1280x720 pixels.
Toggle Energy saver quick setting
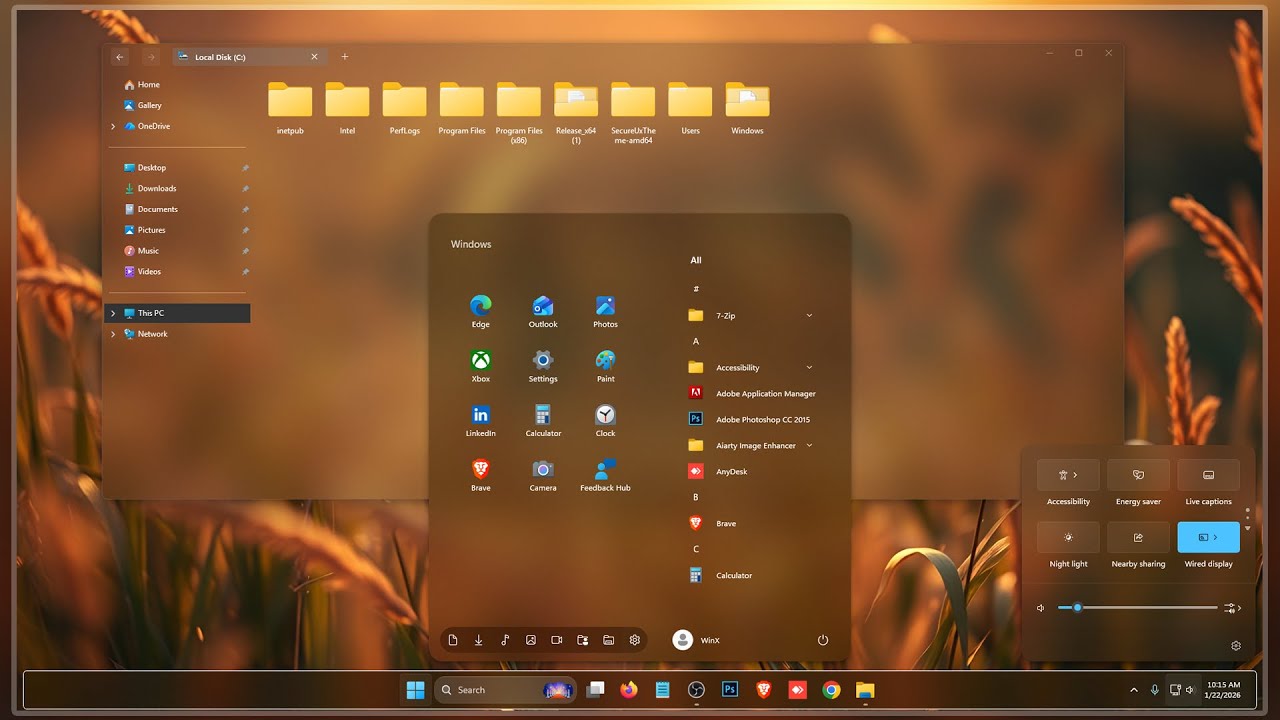click(1138, 475)
